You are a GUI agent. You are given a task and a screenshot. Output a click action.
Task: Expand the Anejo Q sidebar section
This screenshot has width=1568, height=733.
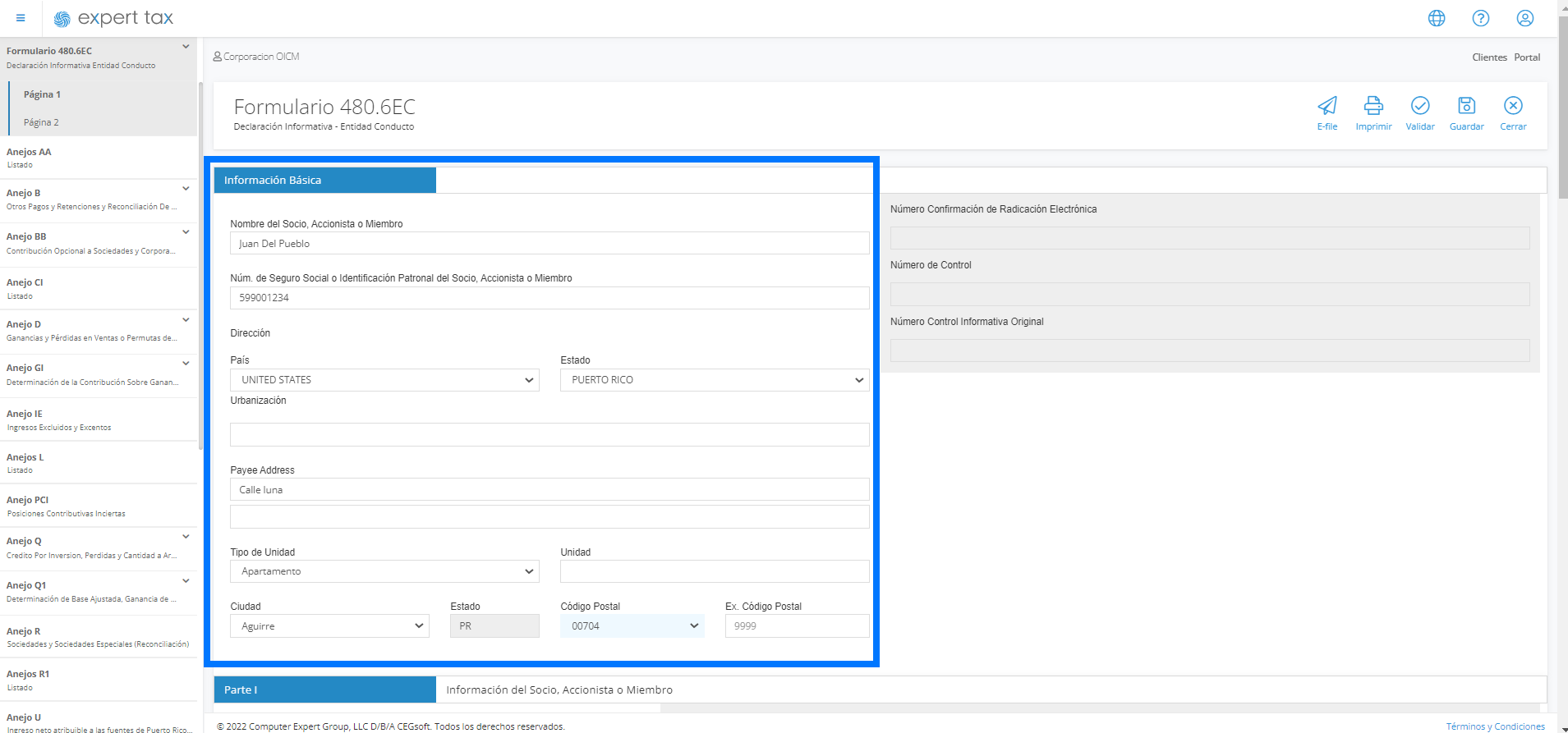coord(186,537)
